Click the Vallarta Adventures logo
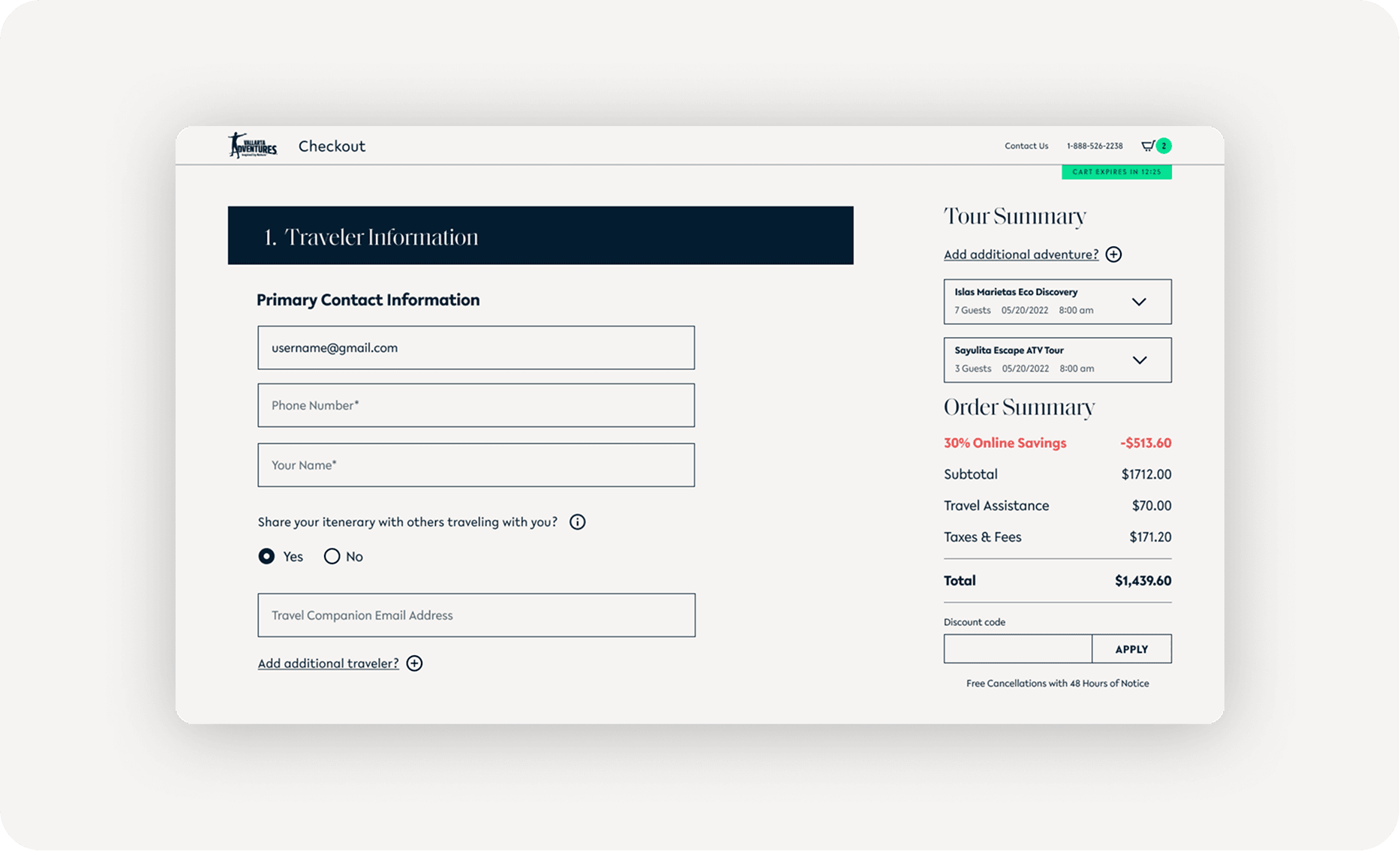The width and height of the screenshot is (1400, 851). click(x=251, y=146)
